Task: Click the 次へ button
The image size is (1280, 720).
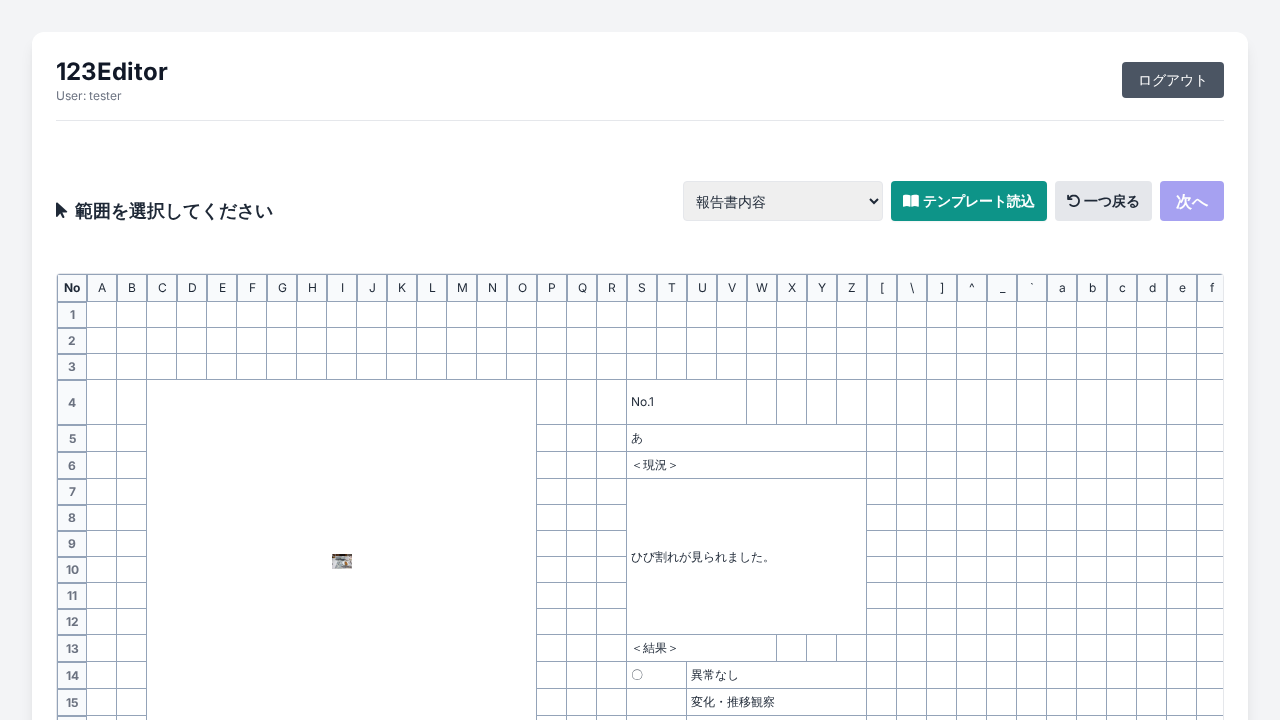Action: [1191, 201]
